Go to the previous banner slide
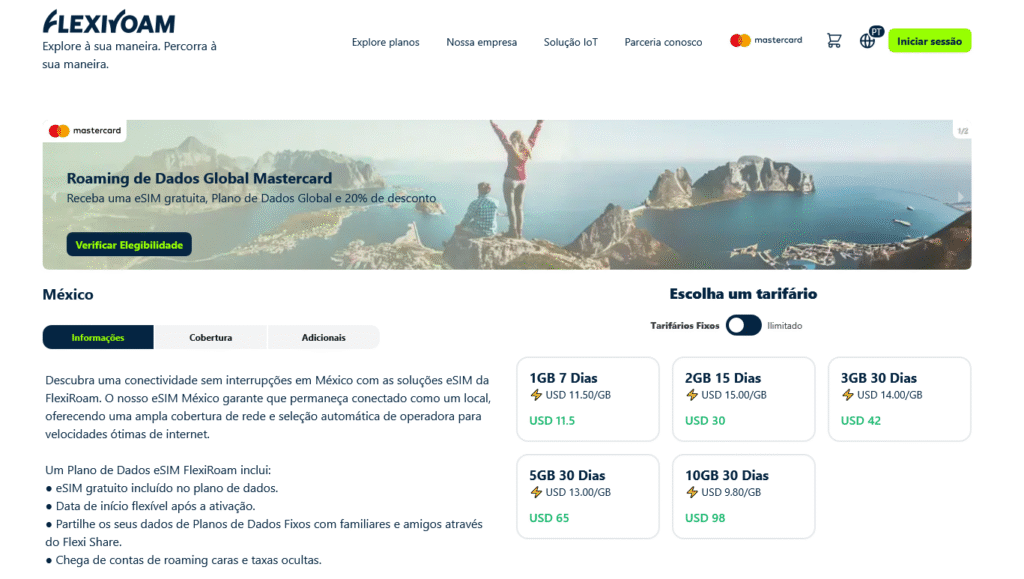Image resolution: width=1024 pixels, height=579 pixels. tap(52, 195)
